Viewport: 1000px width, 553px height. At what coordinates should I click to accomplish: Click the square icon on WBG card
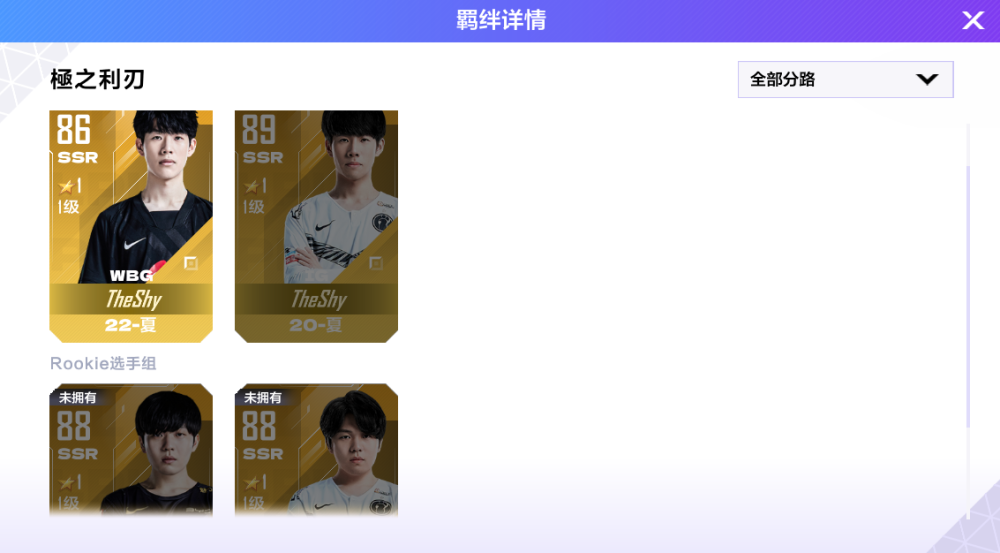[191, 263]
